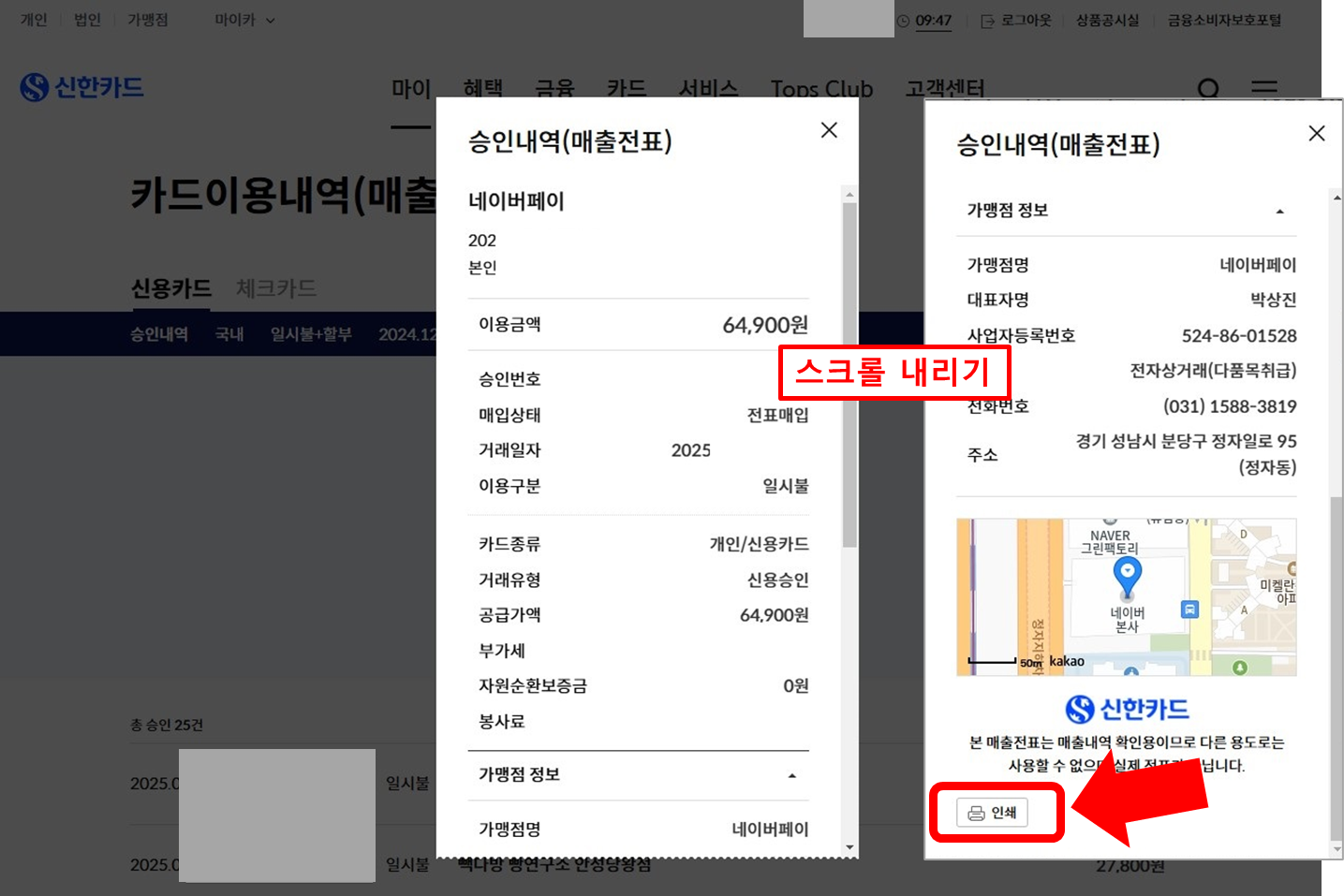Open the search magnifier icon in the header

[1208, 89]
